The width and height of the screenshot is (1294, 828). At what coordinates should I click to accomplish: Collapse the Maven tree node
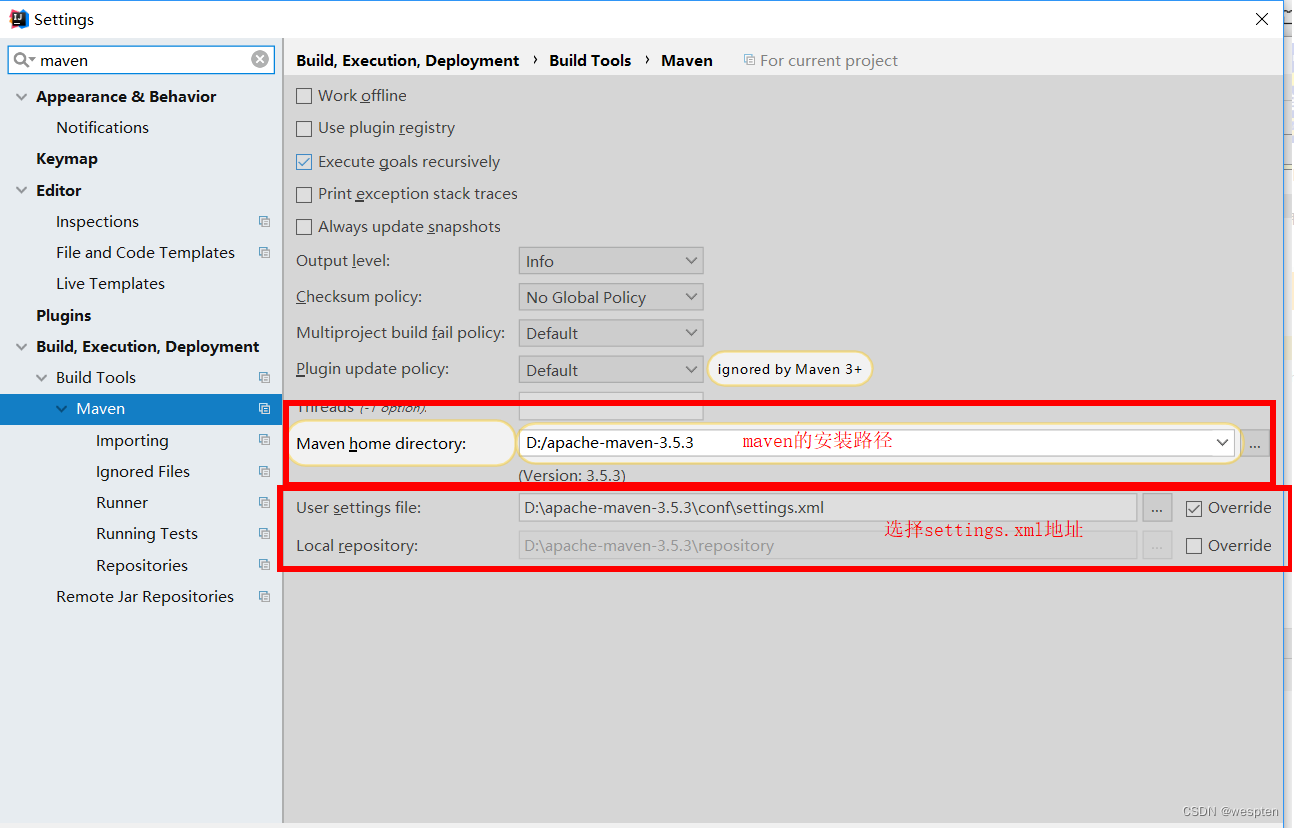pyautogui.click(x=61, y=409)
